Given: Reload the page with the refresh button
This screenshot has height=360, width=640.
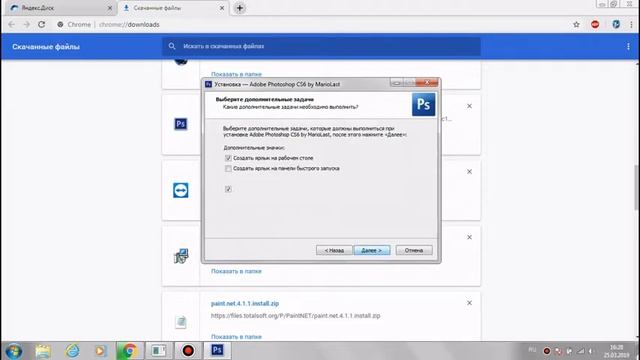Looking at the screenshot, I should click(42, 24).
